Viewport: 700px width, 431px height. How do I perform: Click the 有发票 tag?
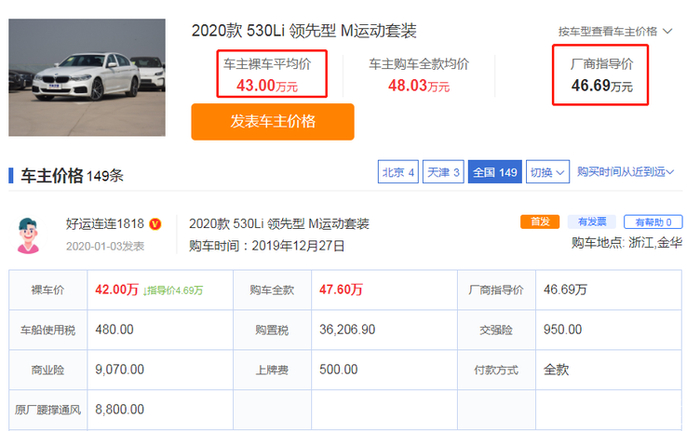(592, 222)
